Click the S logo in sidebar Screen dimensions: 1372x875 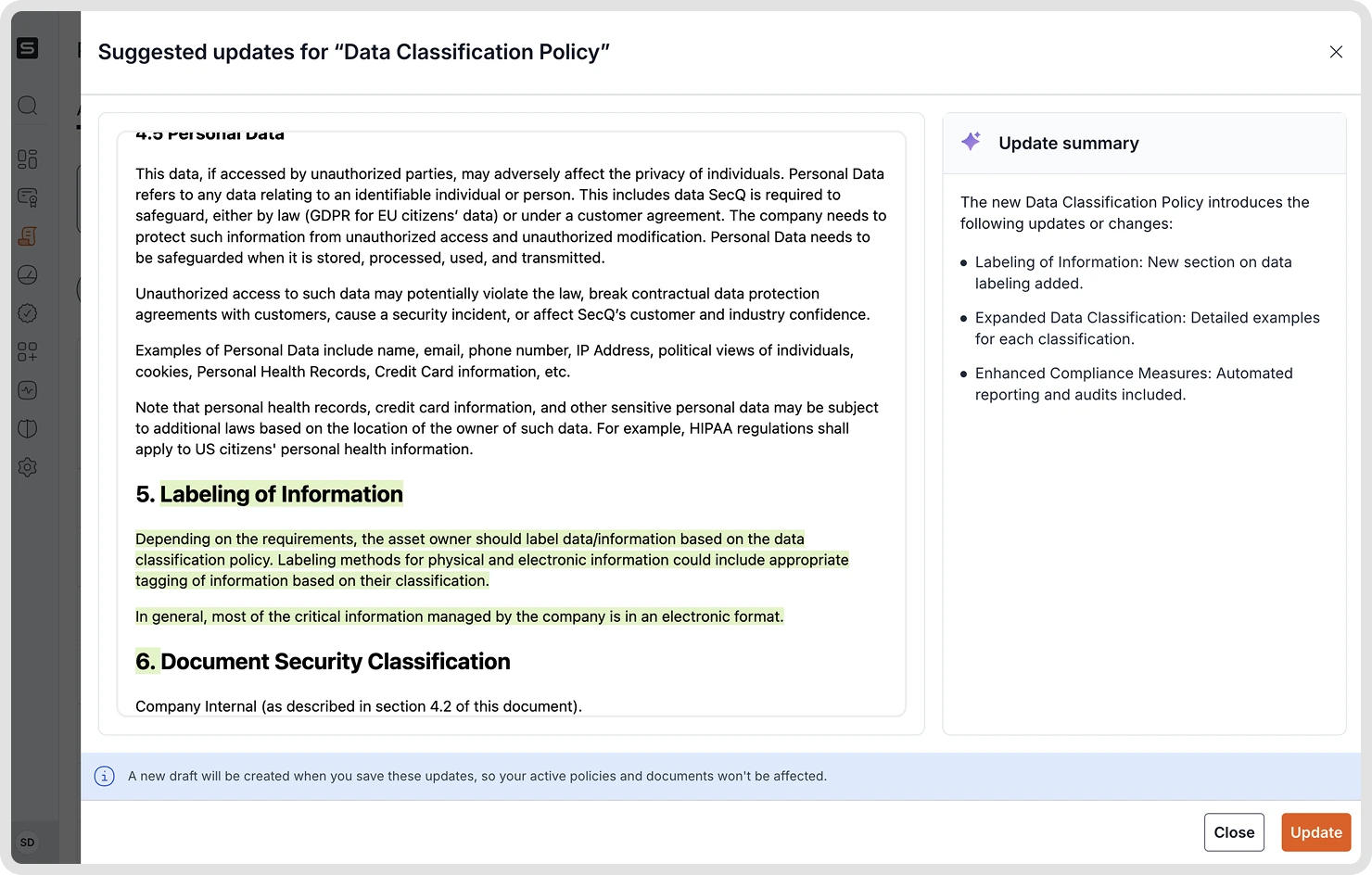pos(28,48)
